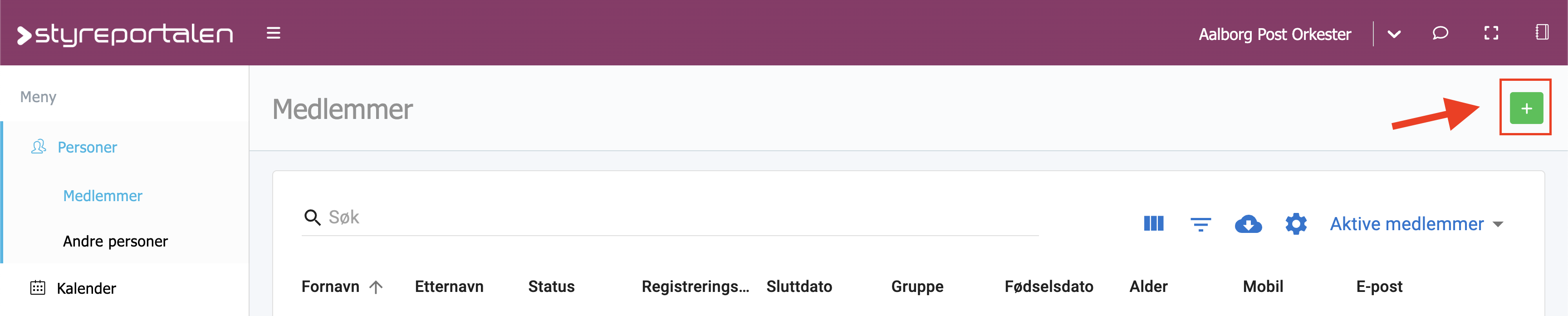The height and width of the screenshot is (316, 1568).
Task: Enter fullscreen mode via the header icon
Action: (x=1491, y=33)
